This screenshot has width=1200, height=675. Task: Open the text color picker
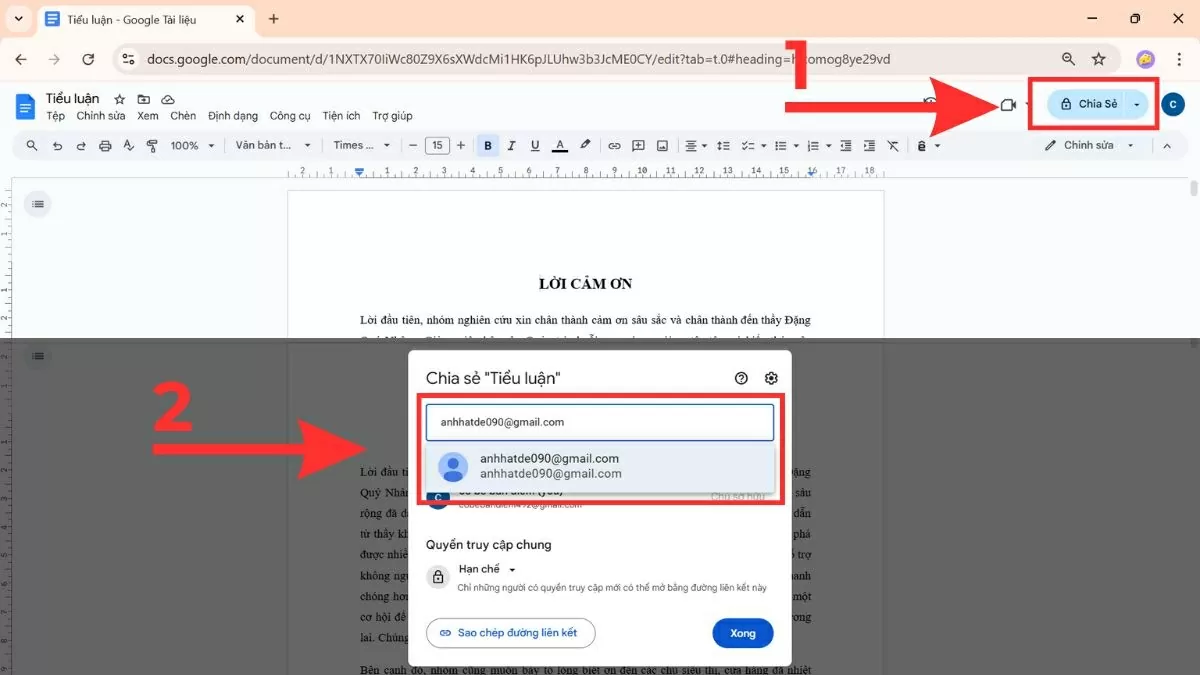560,146
